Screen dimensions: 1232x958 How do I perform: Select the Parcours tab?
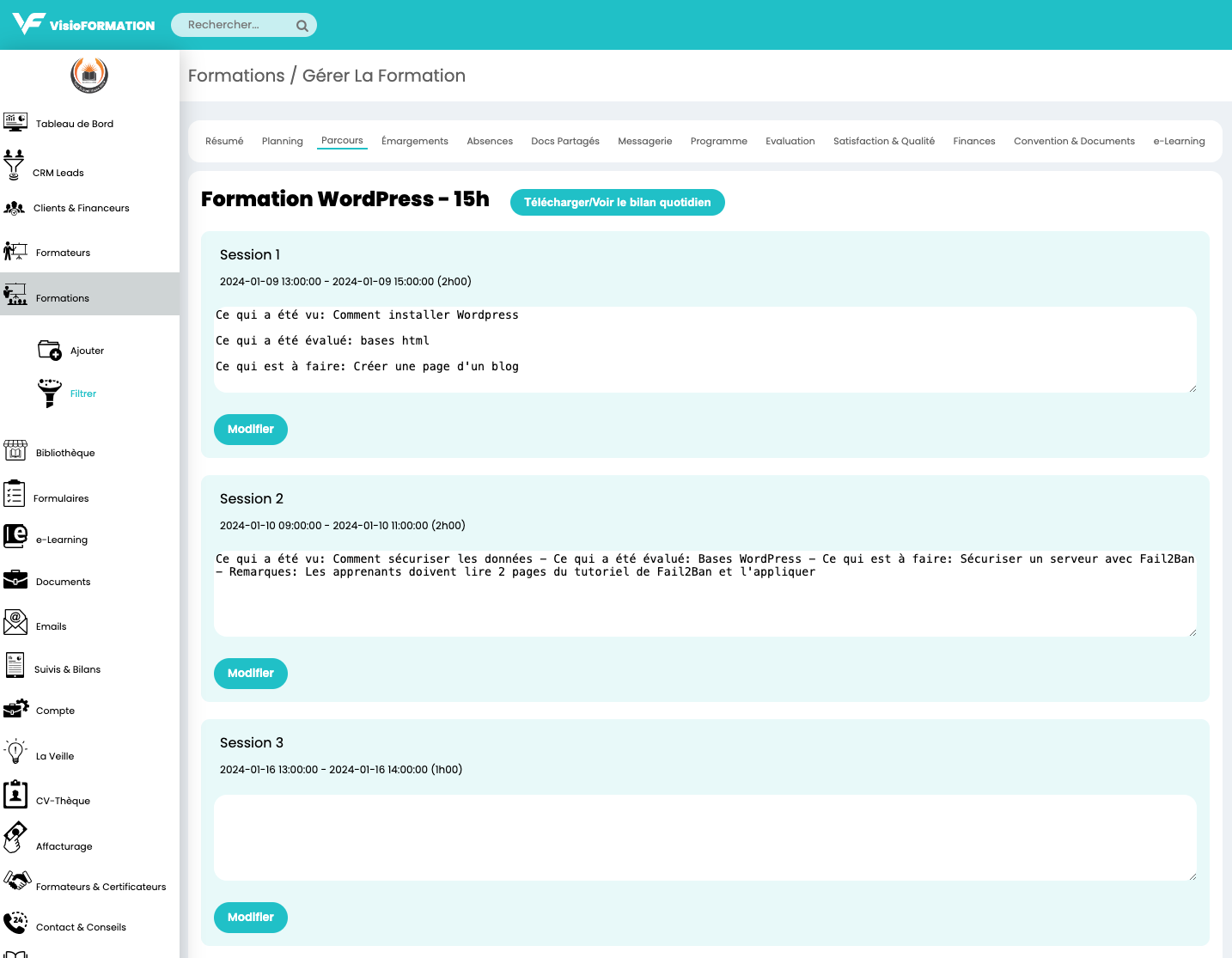[x=342, y=140]
